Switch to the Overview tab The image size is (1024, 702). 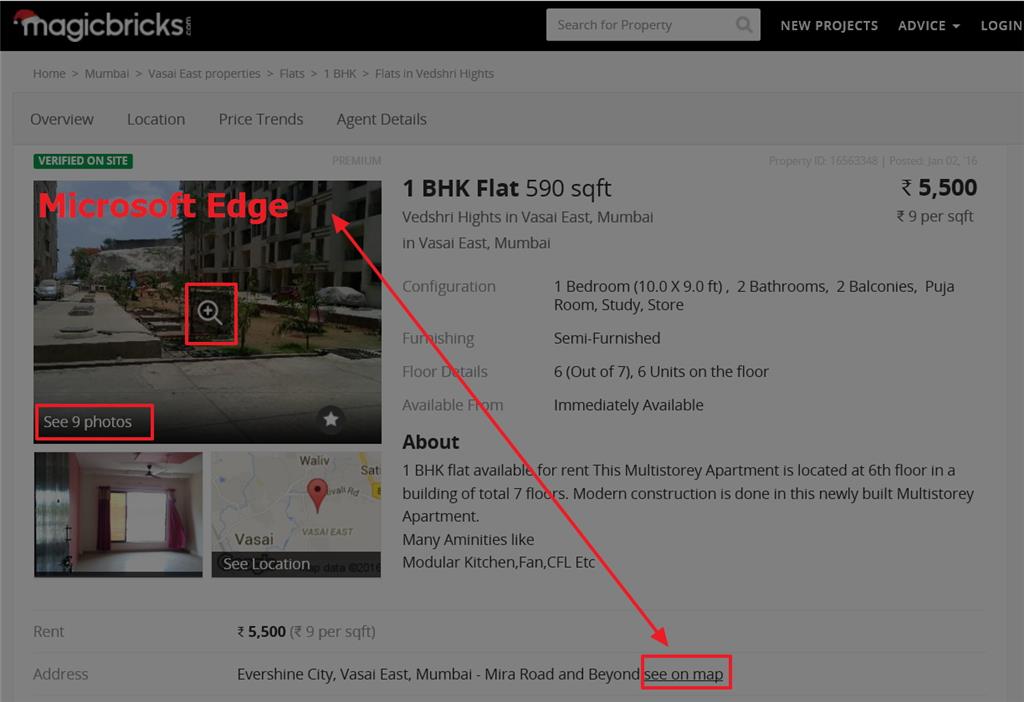tap(61, 120)
